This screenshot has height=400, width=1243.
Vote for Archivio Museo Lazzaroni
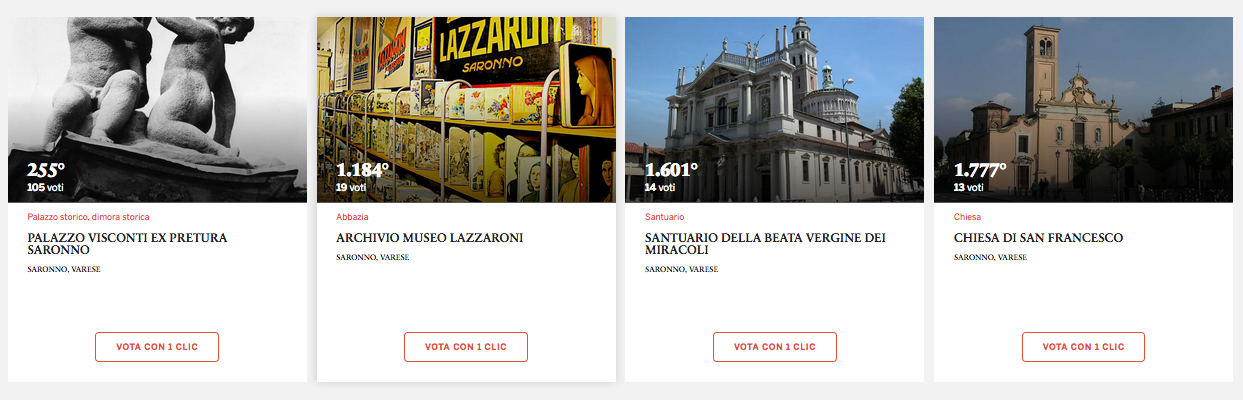tap(466, 347)
